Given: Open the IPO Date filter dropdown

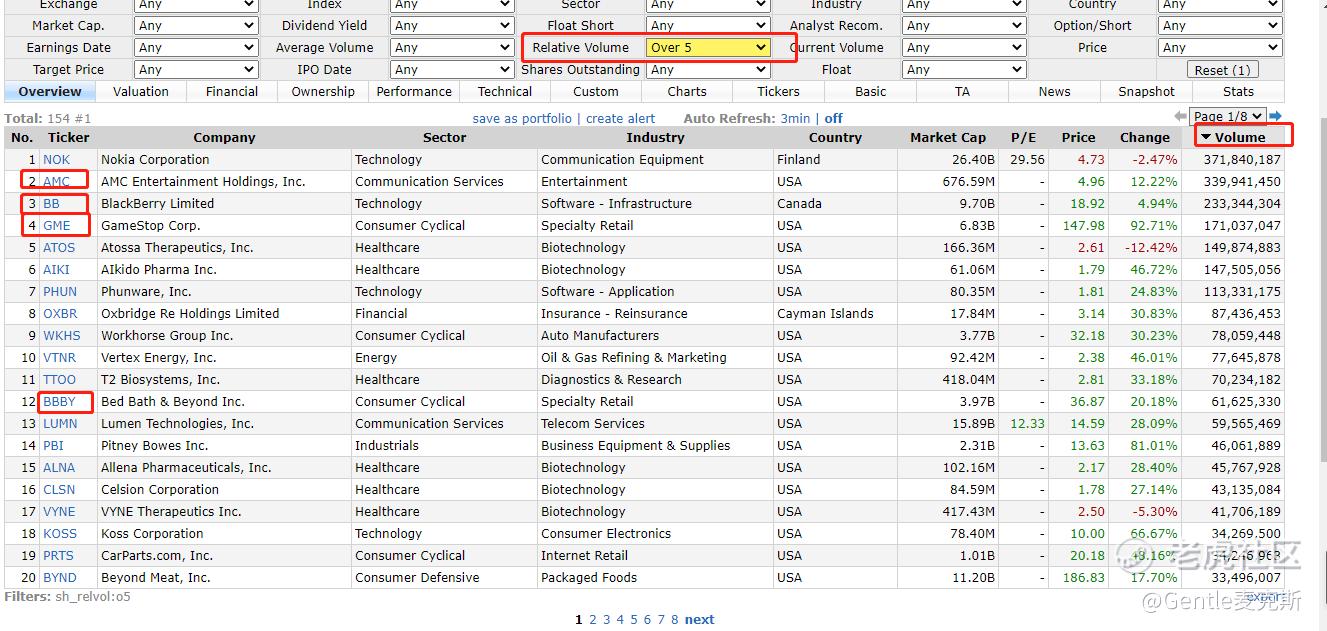Looking at the screenshot, I should 452,69.
